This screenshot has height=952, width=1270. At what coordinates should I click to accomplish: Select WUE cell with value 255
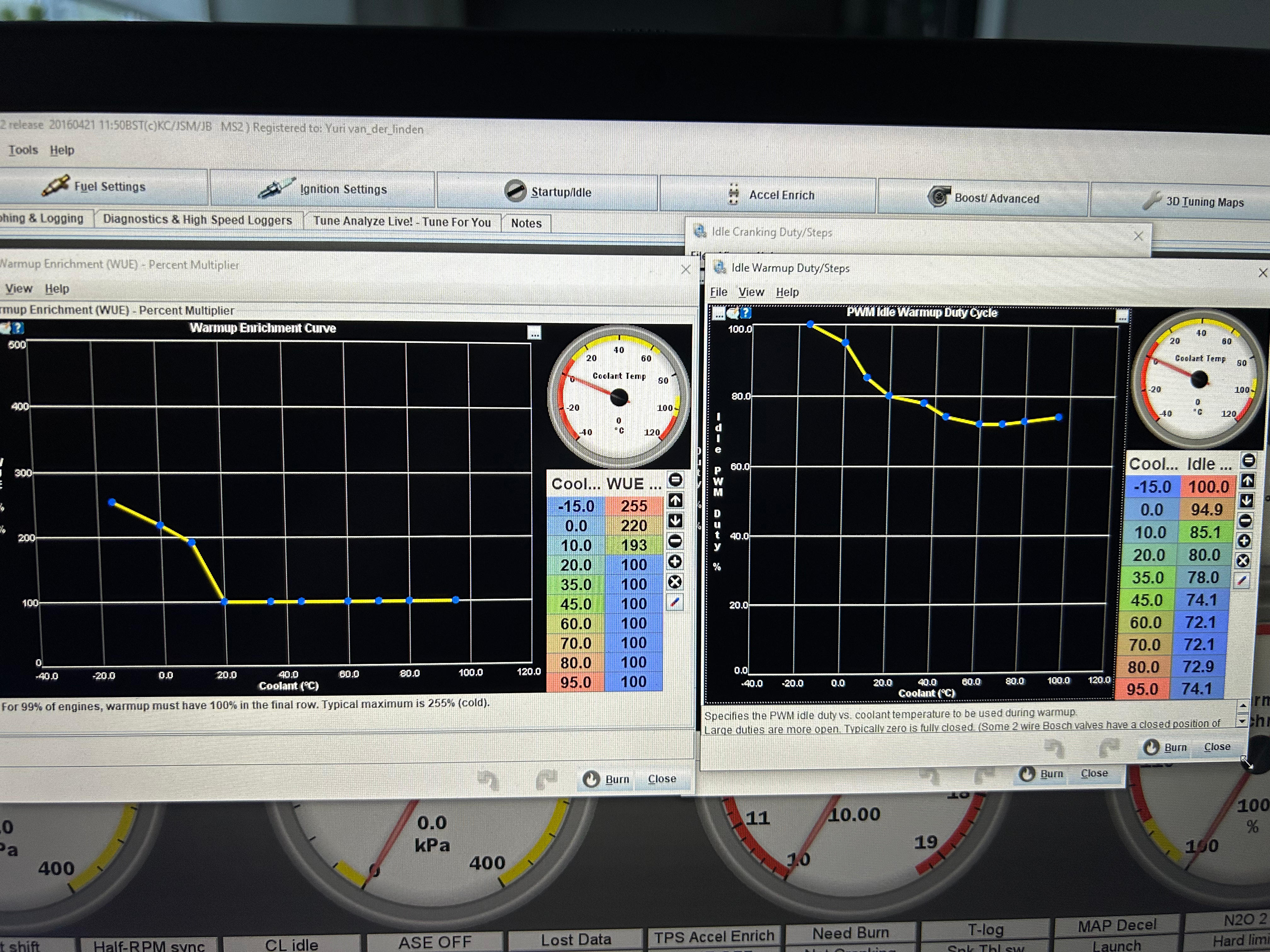coord(634,506)
